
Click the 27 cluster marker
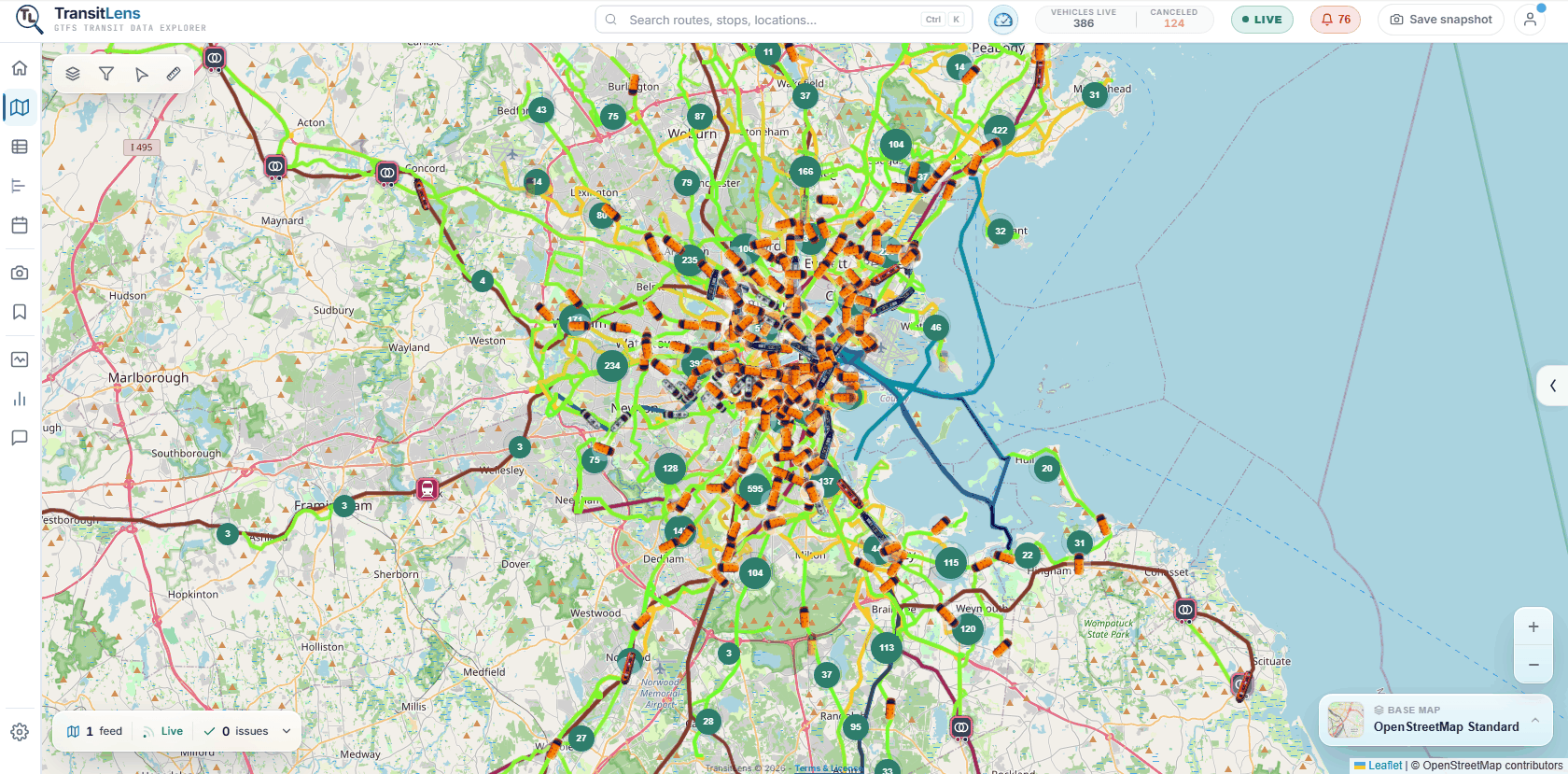pos(581,738)
